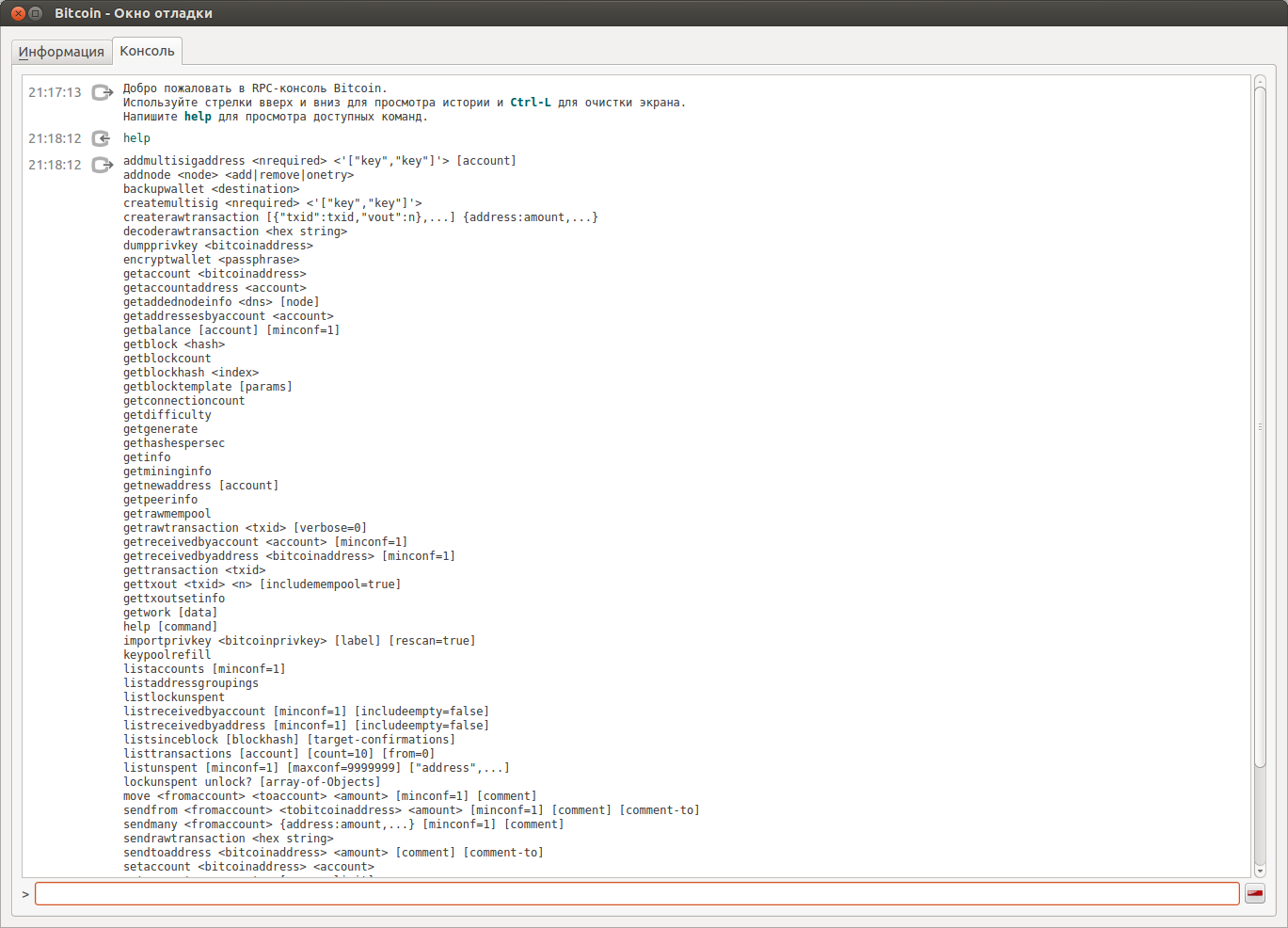Click the getbalance [account] line

pyautogui.click(x=231, y=330)
